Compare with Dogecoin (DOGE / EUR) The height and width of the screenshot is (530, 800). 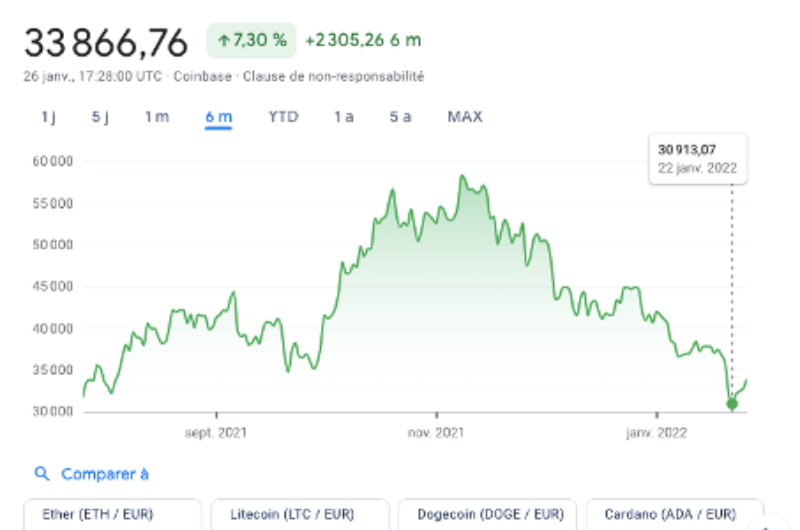487,514
